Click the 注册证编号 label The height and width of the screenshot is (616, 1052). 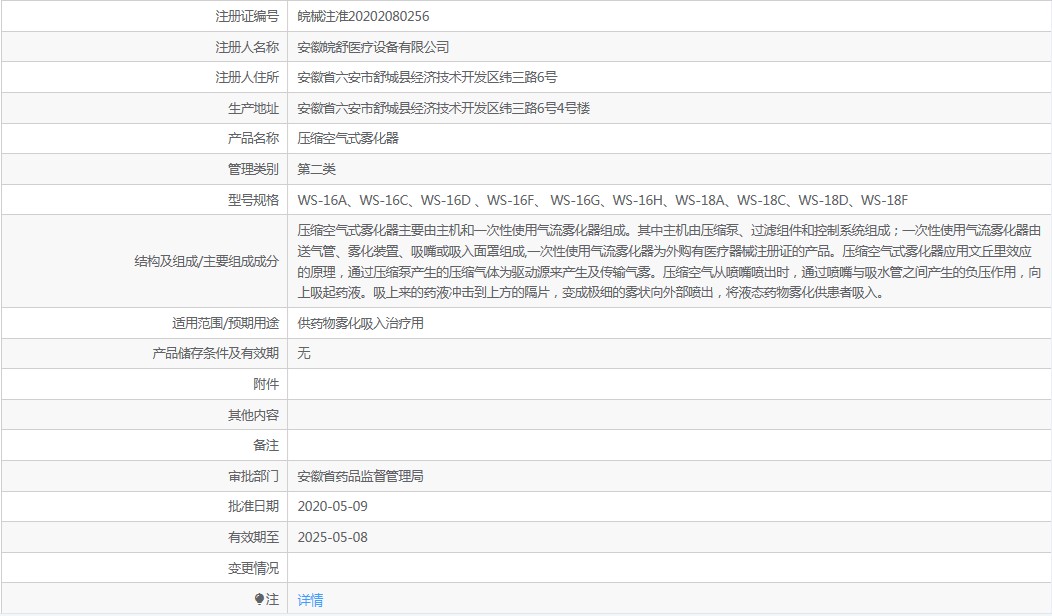247,16
